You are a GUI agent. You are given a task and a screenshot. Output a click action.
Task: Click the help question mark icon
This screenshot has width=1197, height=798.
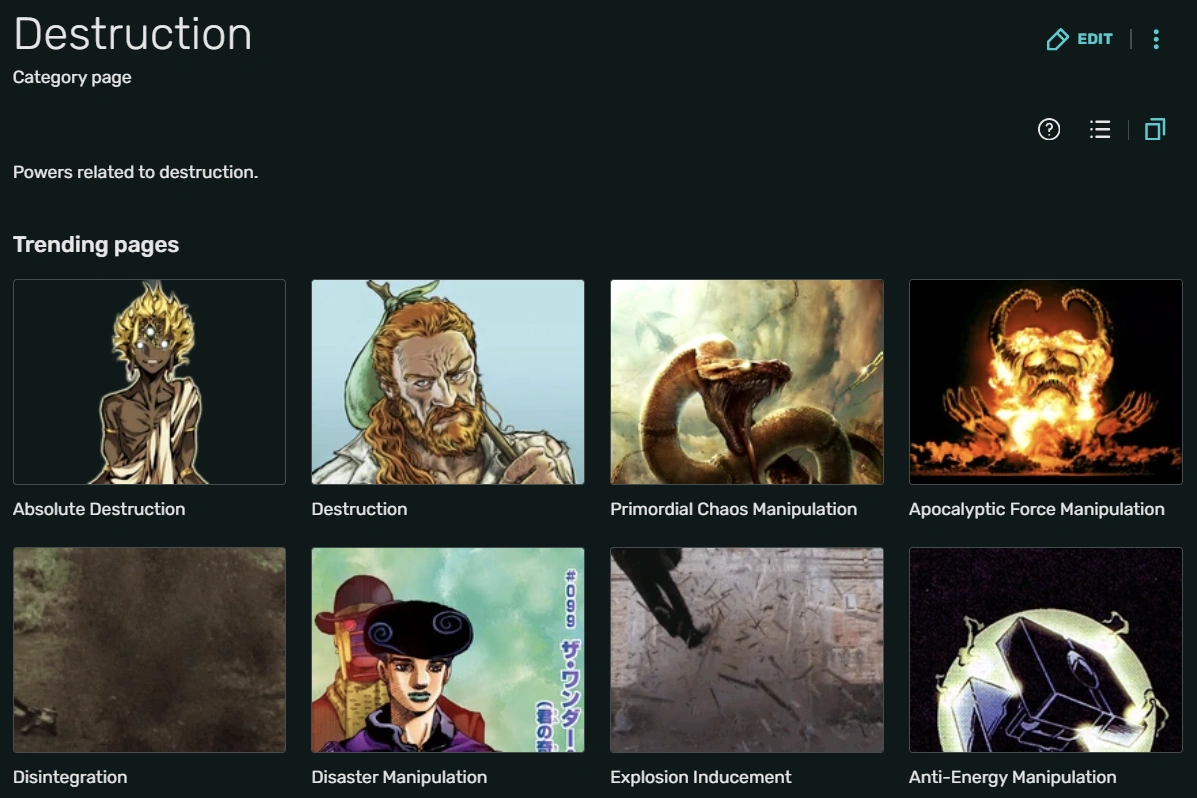[x=1048, y=129]
